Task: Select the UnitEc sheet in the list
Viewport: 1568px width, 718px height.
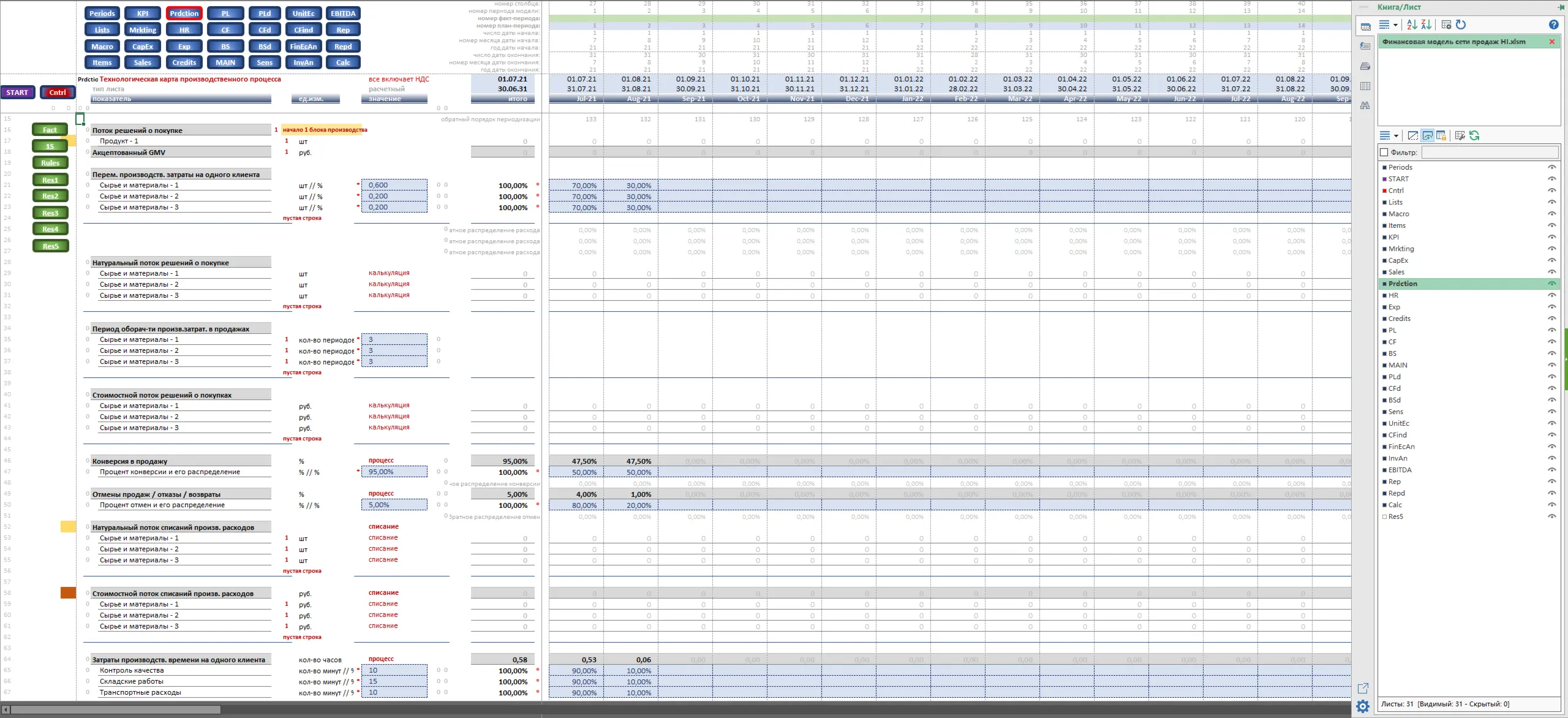Action: (1398, 423)
